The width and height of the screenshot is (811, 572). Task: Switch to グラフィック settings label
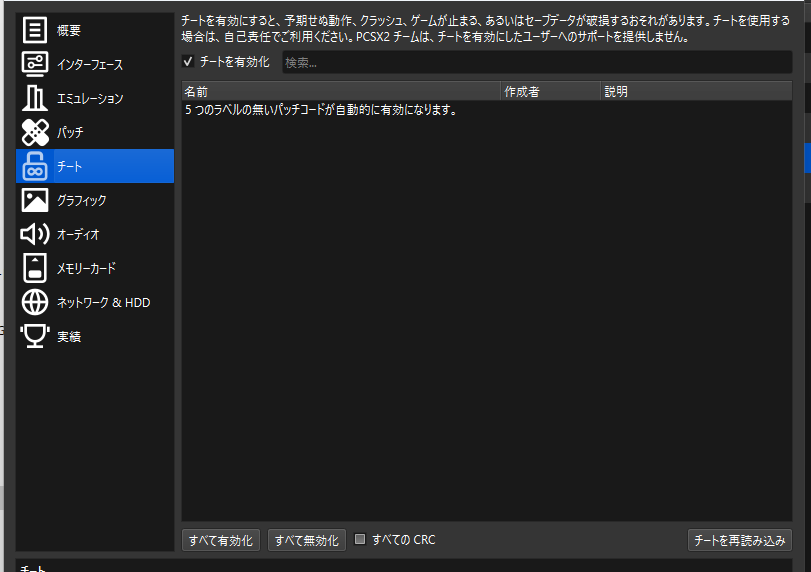(x=82, y=200)
